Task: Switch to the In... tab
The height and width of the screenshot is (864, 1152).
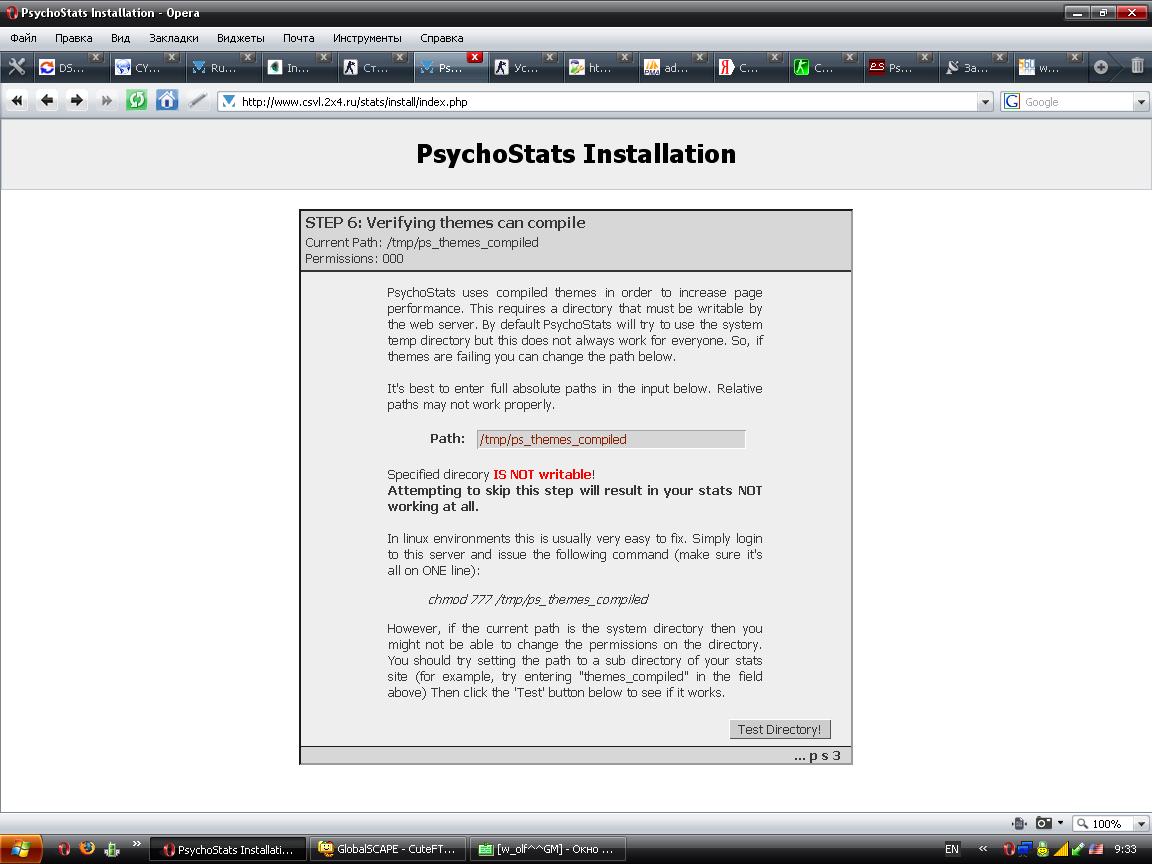Action: coord(298,68)
